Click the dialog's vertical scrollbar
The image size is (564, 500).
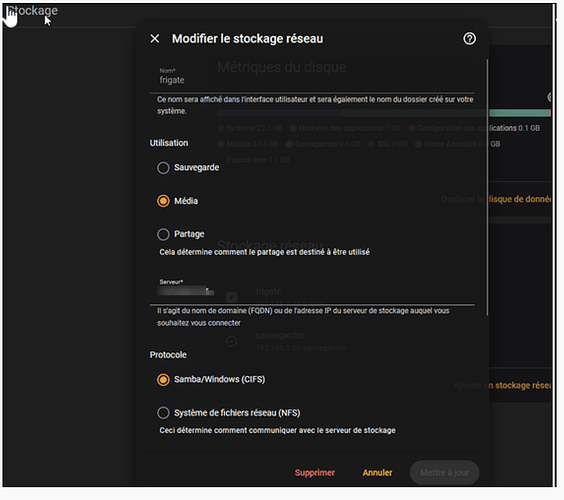[487, 187]
